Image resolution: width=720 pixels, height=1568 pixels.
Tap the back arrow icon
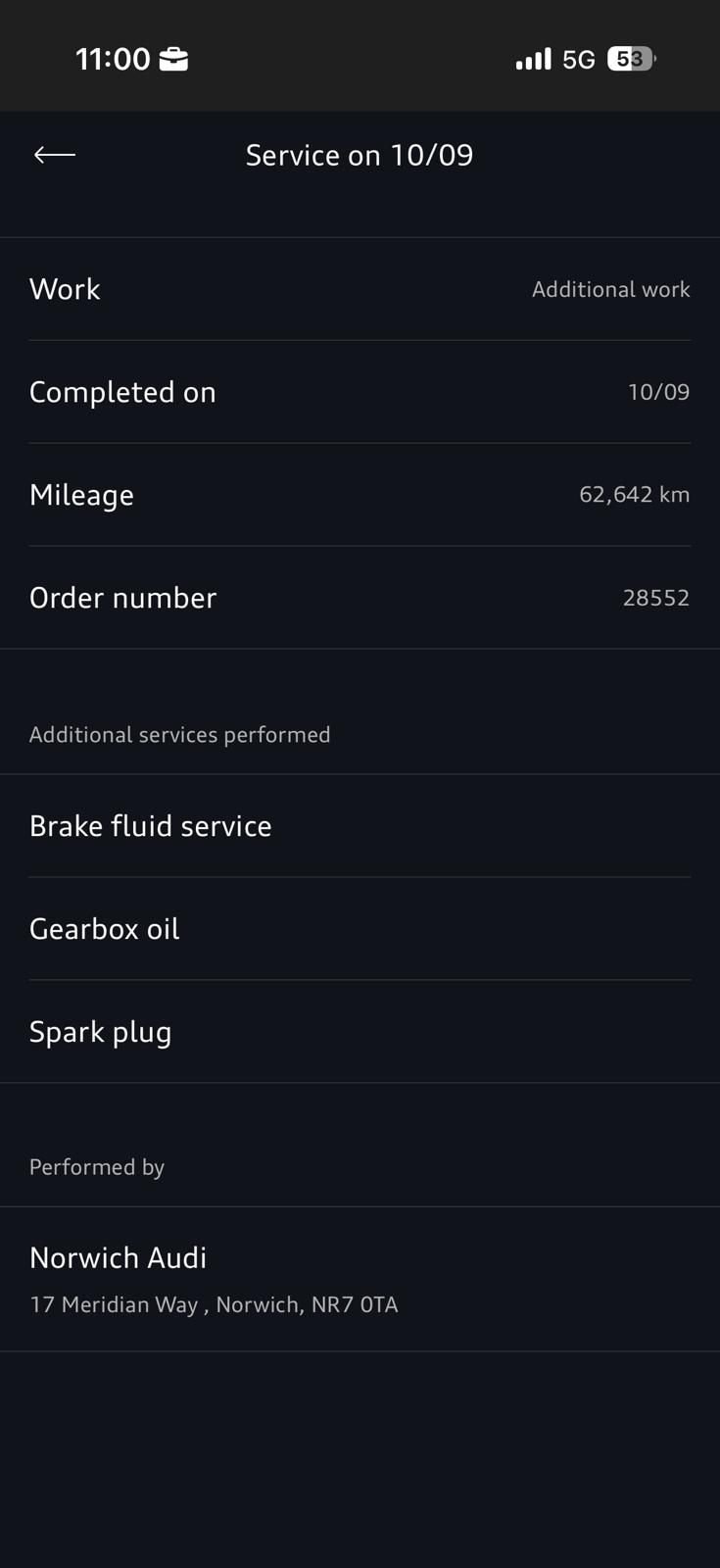[x=55, y=155]
